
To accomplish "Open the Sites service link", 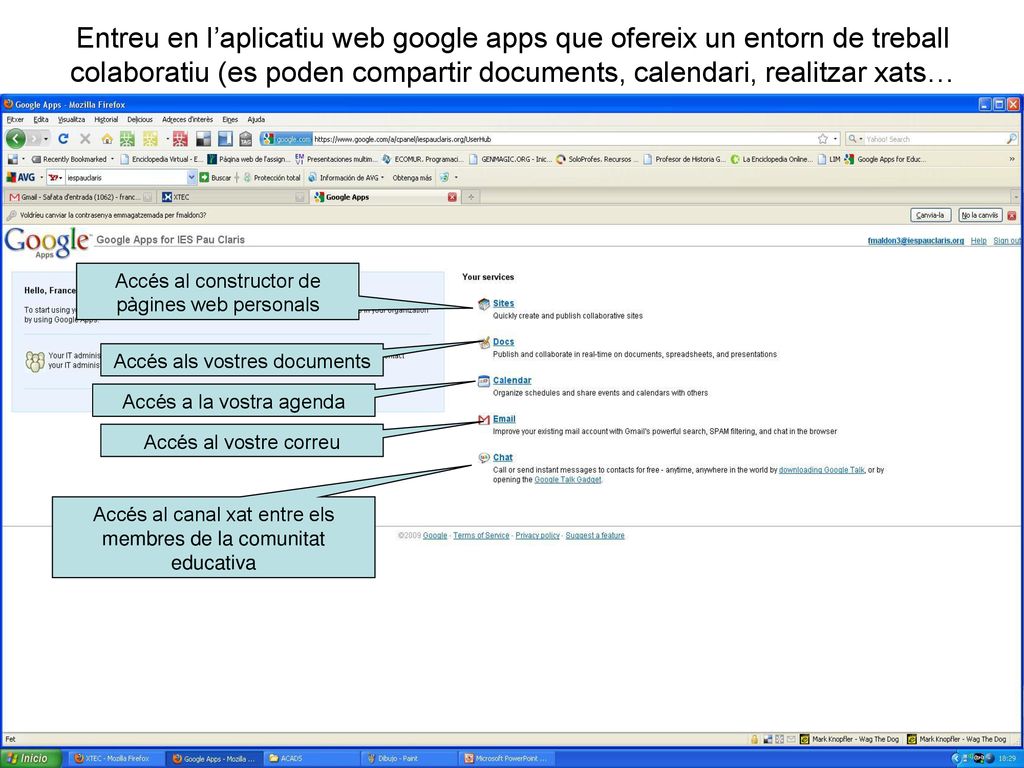I will point(503,303).
